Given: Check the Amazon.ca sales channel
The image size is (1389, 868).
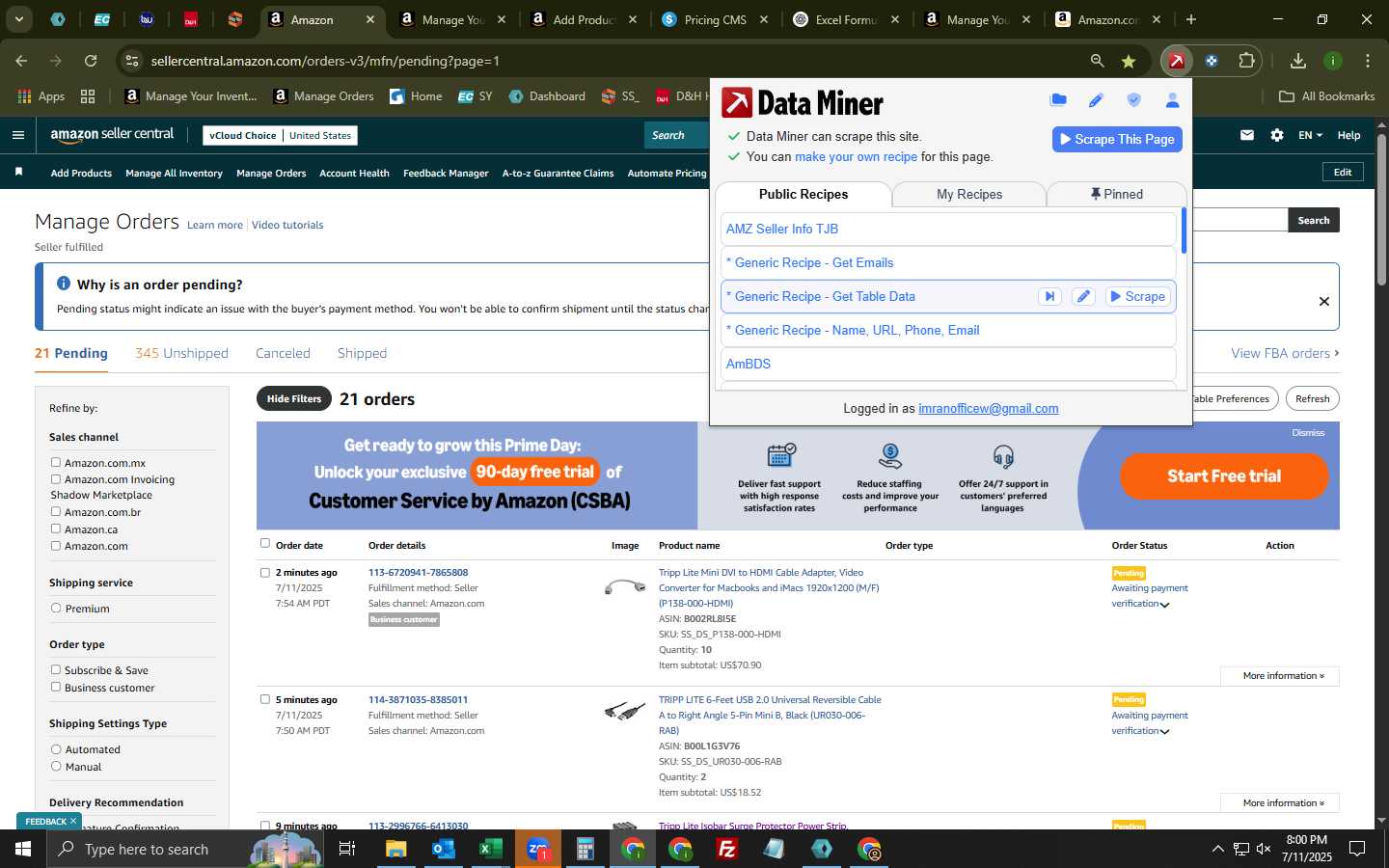Looking at the screenshot, I should click(56, 529).
